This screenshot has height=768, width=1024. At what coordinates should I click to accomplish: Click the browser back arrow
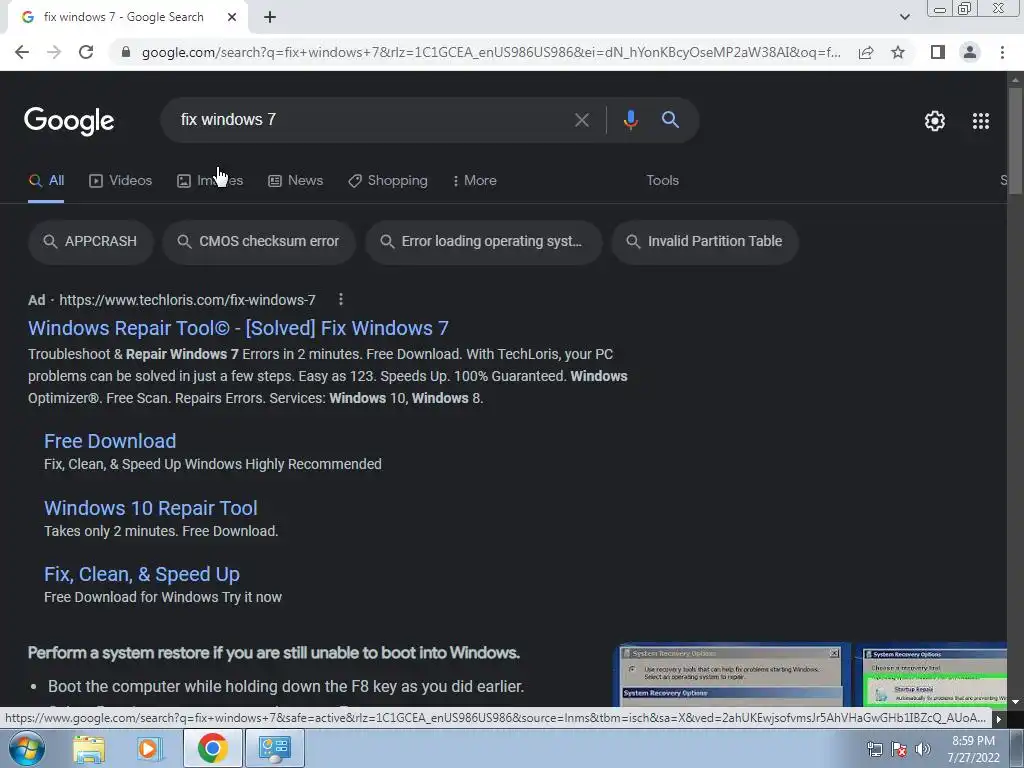(x=22, y=52)
